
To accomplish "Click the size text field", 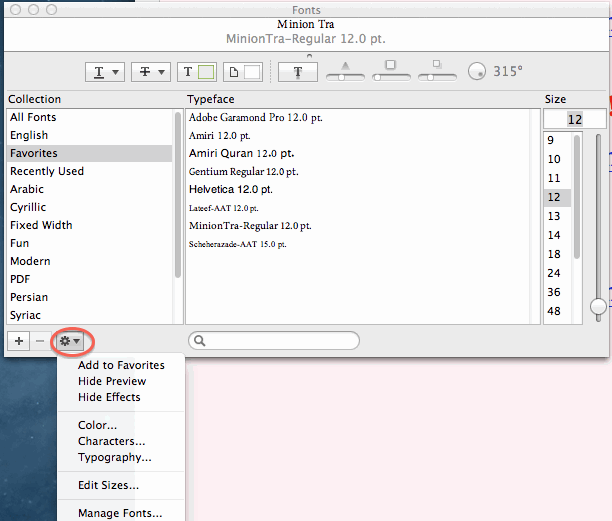I will click(x=573, y=119).
